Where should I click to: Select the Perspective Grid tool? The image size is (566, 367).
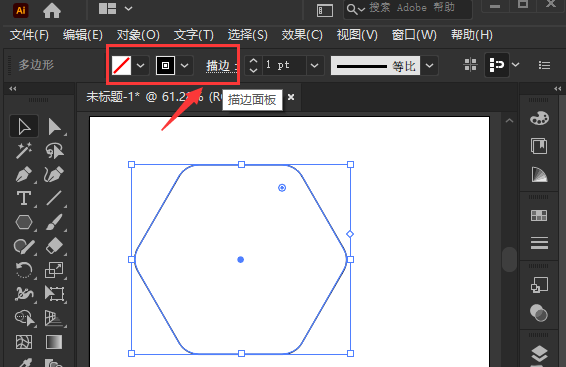[x=54, y=318]
